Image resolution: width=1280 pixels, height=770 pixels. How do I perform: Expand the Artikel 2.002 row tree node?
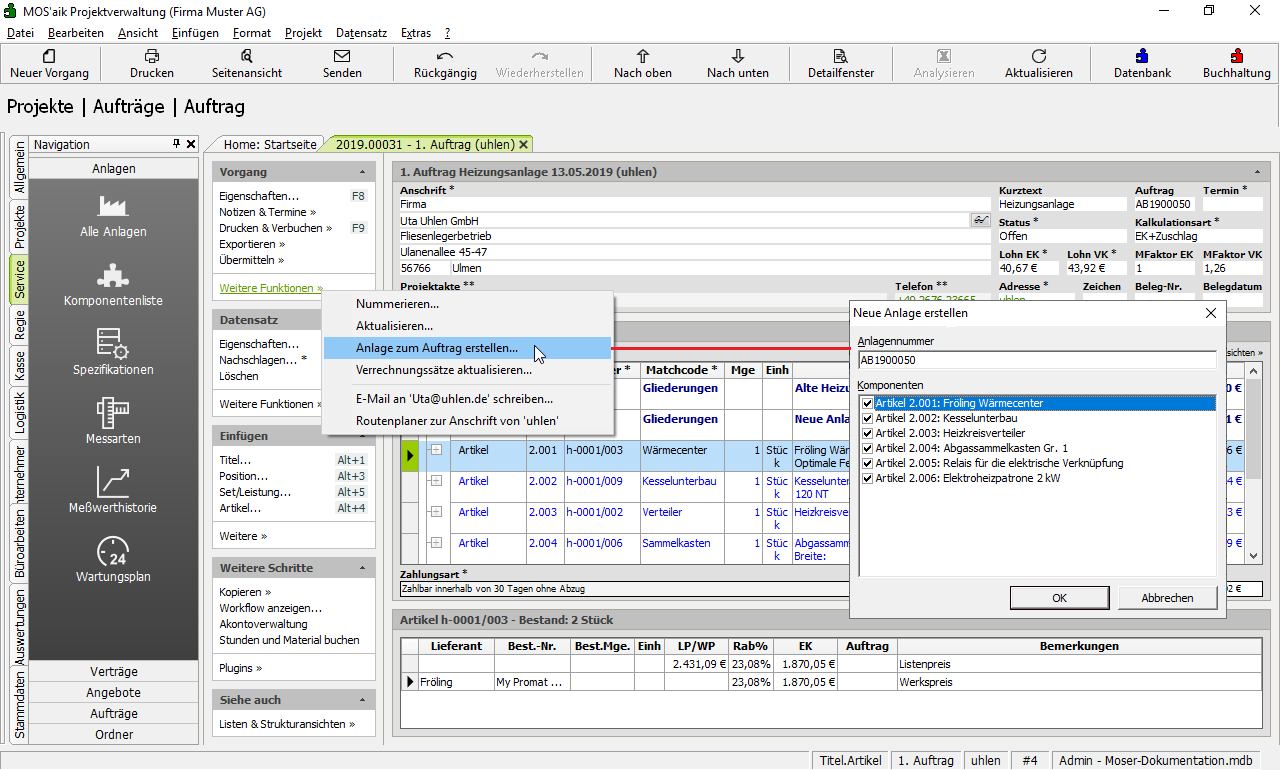pos(436,481)
